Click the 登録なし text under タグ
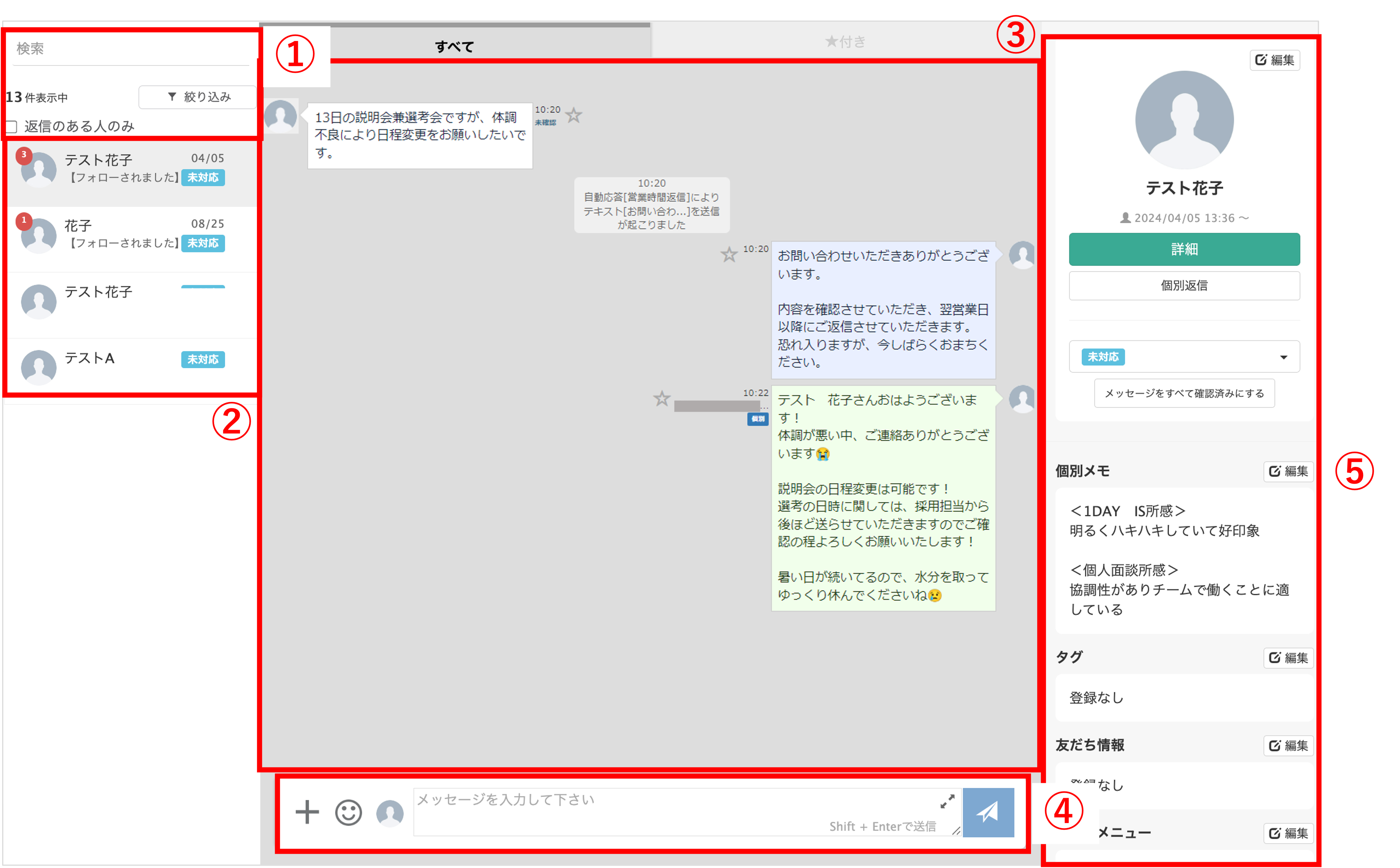Screen dimensions: 1400x868 coord(1096,698)
